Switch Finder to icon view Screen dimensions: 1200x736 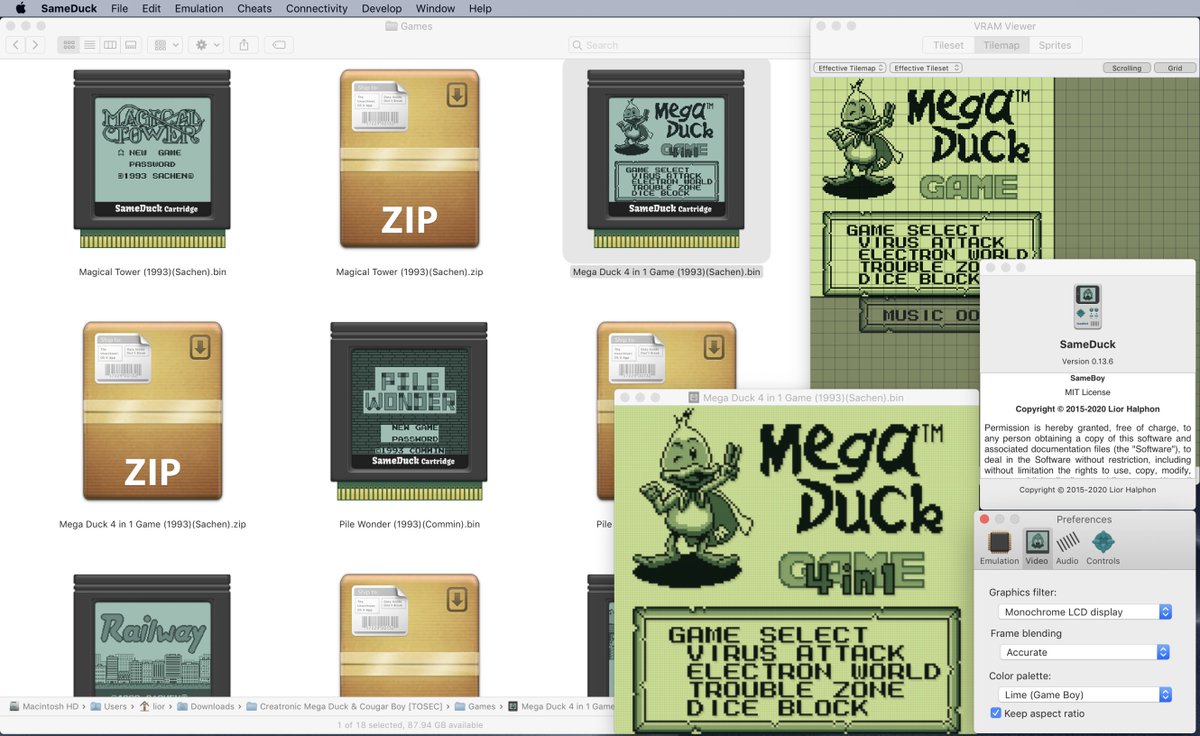click(68, 45)
